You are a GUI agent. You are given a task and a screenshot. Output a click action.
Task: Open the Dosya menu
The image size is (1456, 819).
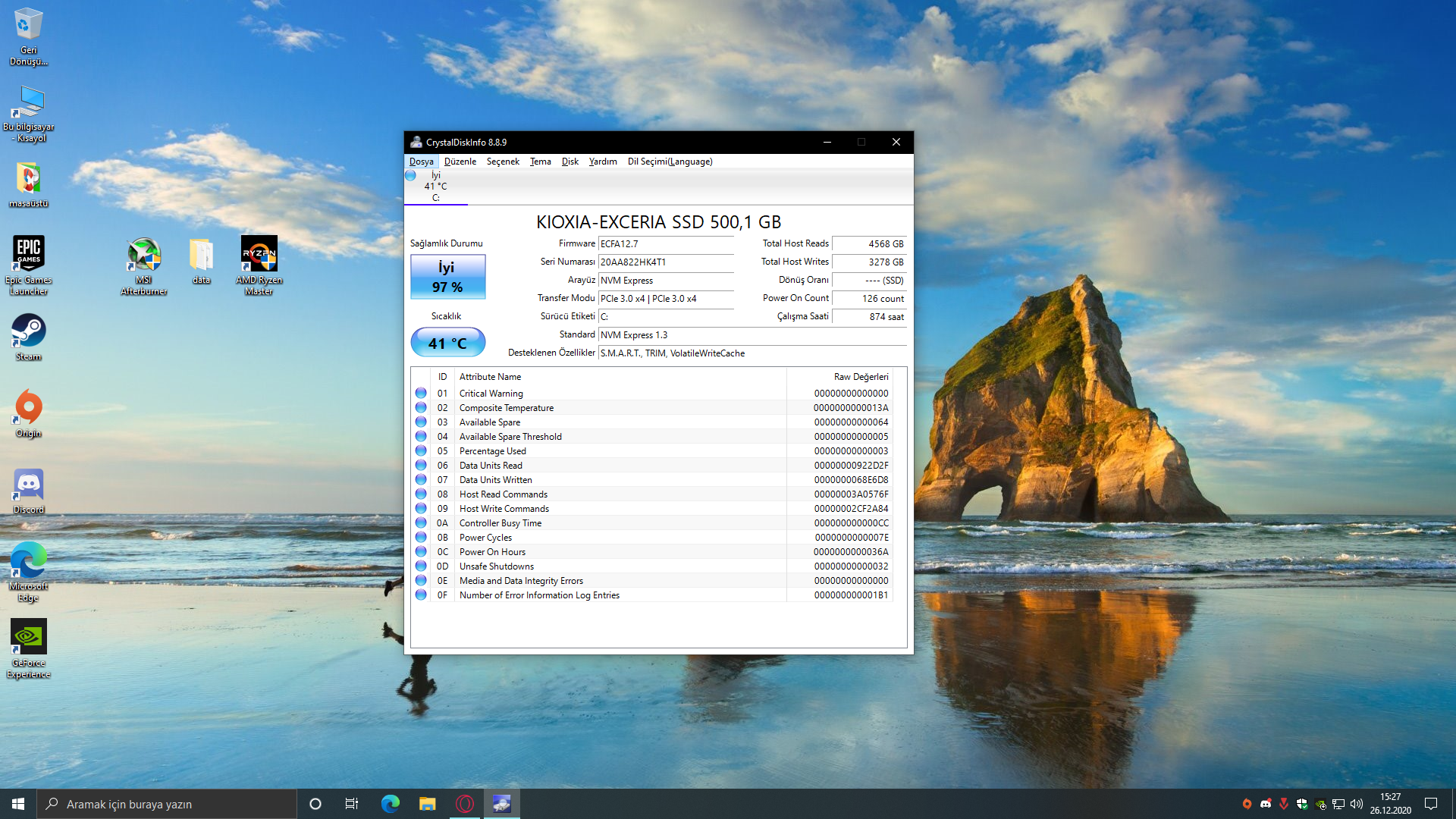[x=421, y=162]
